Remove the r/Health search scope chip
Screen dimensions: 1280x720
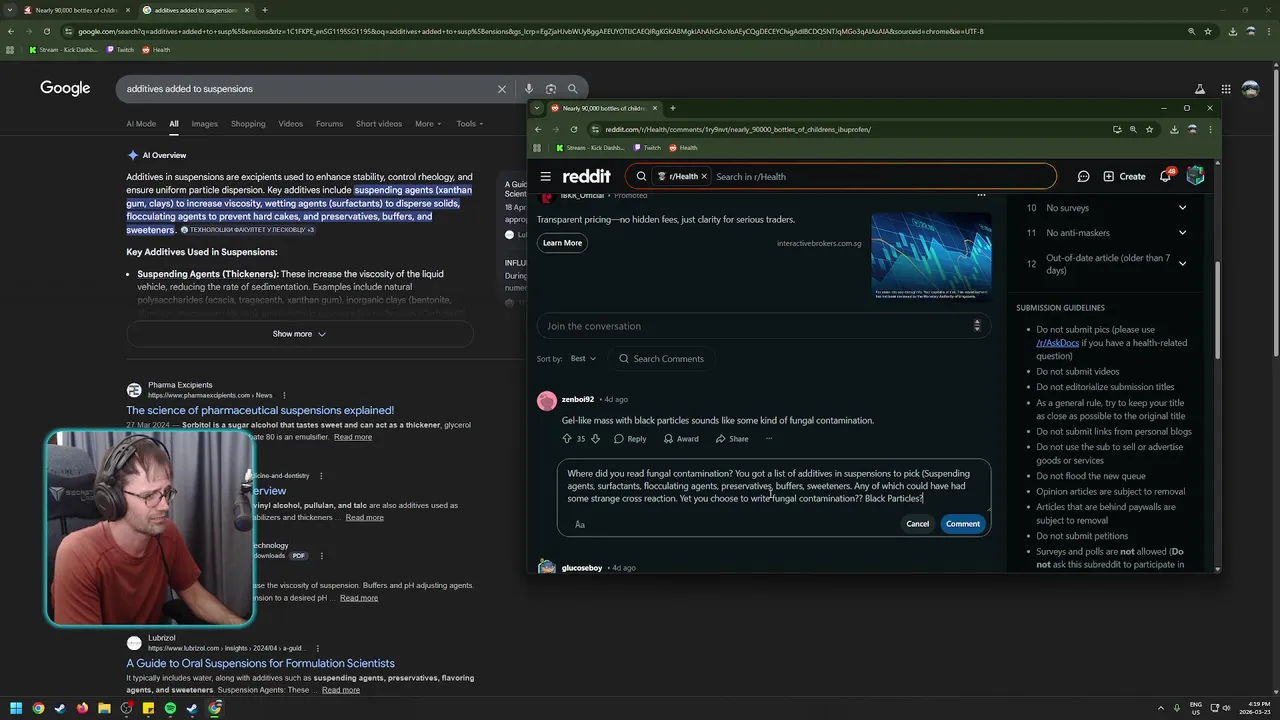704,176
